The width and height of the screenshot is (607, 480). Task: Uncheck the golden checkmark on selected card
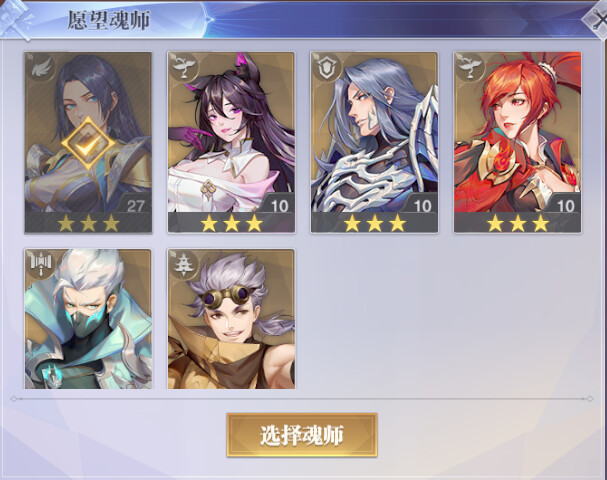(88, 143)
